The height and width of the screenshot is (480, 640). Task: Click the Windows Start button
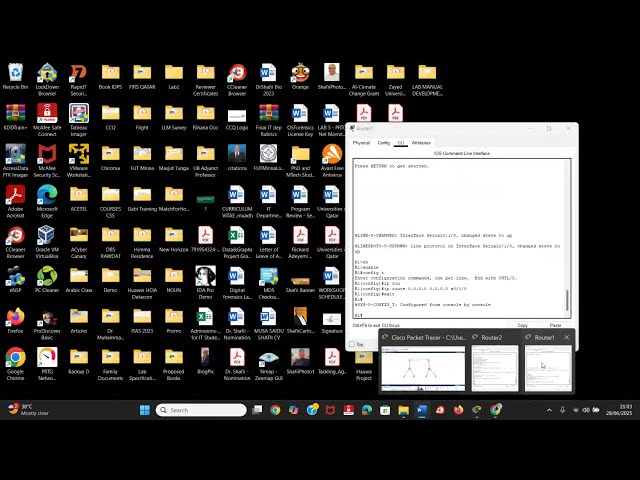[x=145, y=410]
